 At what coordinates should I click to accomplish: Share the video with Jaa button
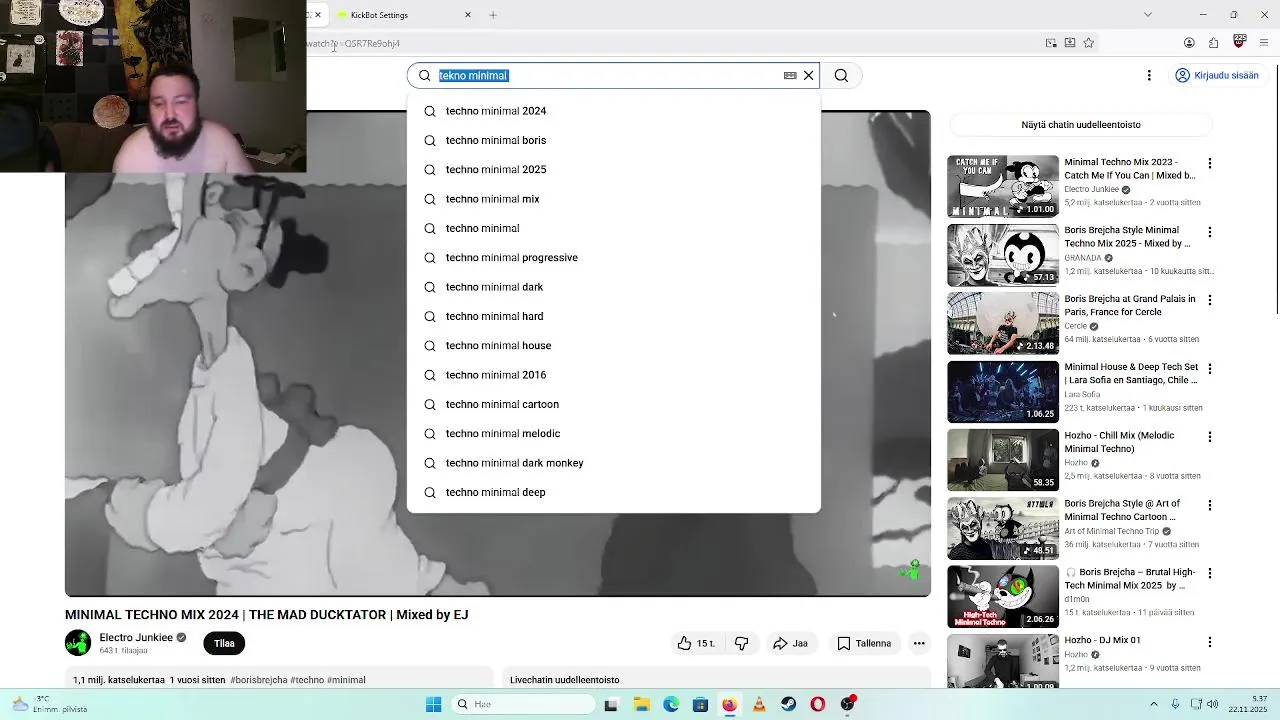point(790,643)
